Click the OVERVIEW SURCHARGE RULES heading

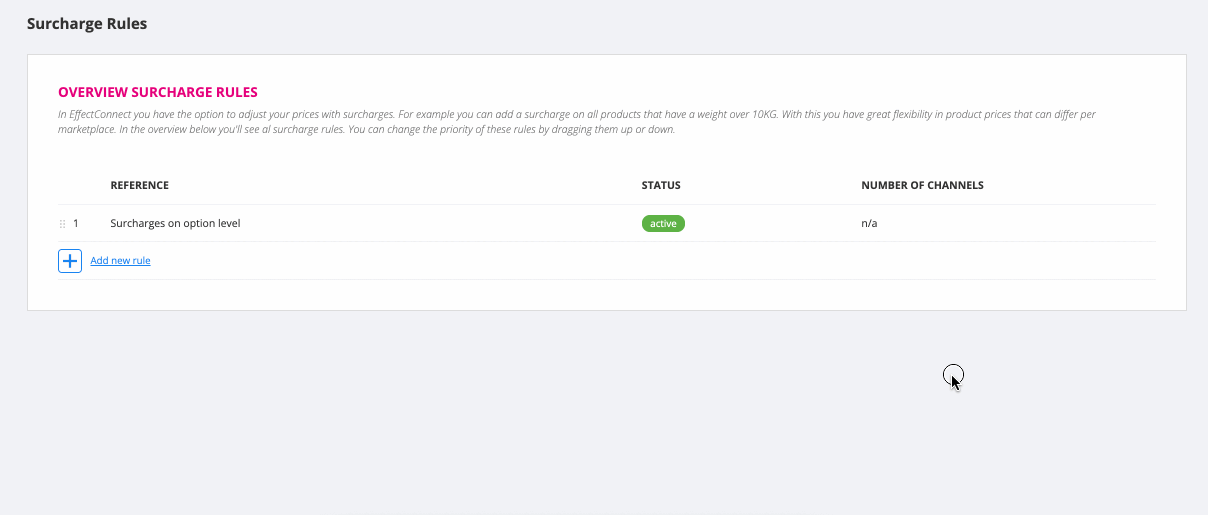click(158, 93)
